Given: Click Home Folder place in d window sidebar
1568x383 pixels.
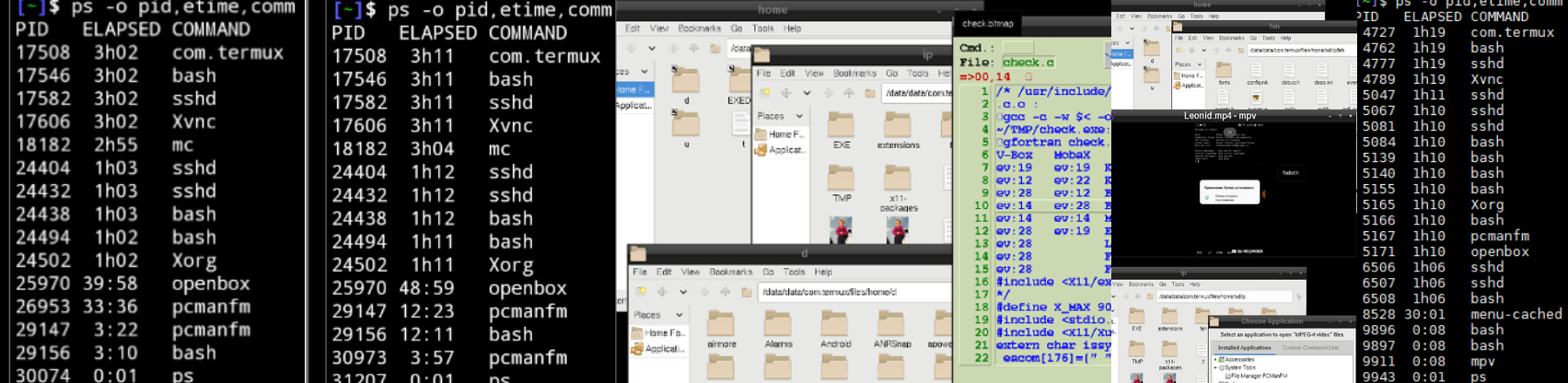Looking at the screenshot, I should [x=657, y=332].
